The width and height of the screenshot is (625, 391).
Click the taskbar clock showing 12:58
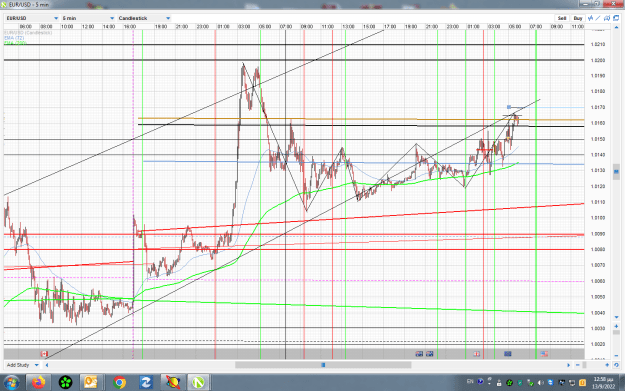(x=604, y=383)
